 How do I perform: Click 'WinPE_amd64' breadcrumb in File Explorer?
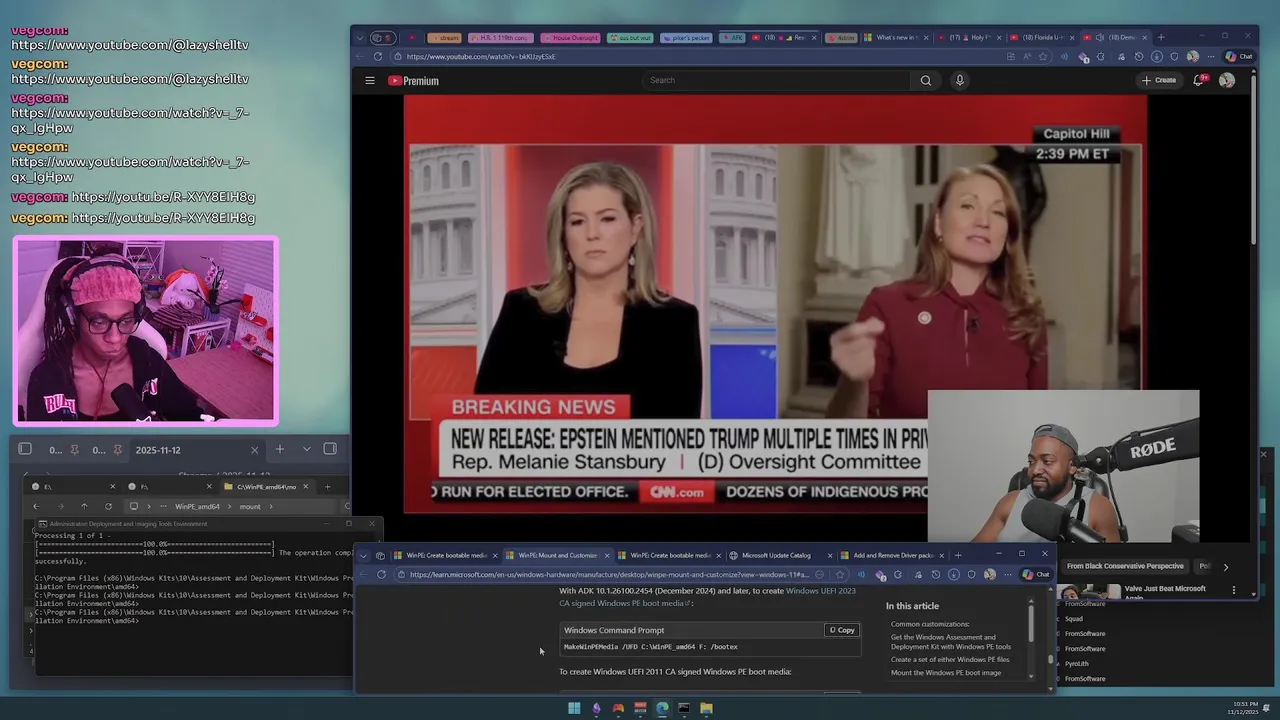pos(197,507)
